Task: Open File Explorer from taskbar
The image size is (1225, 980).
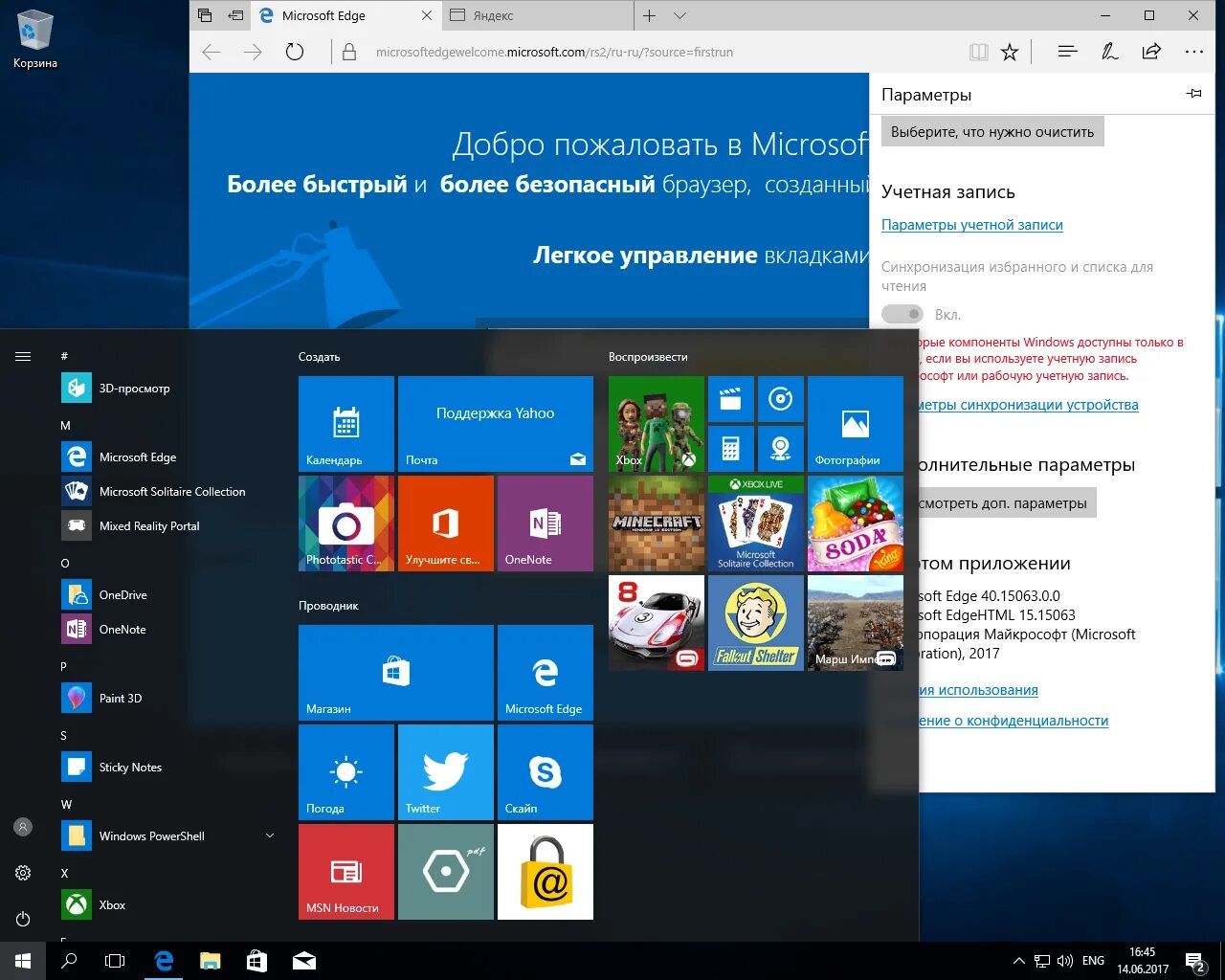Action: [211, 961]
